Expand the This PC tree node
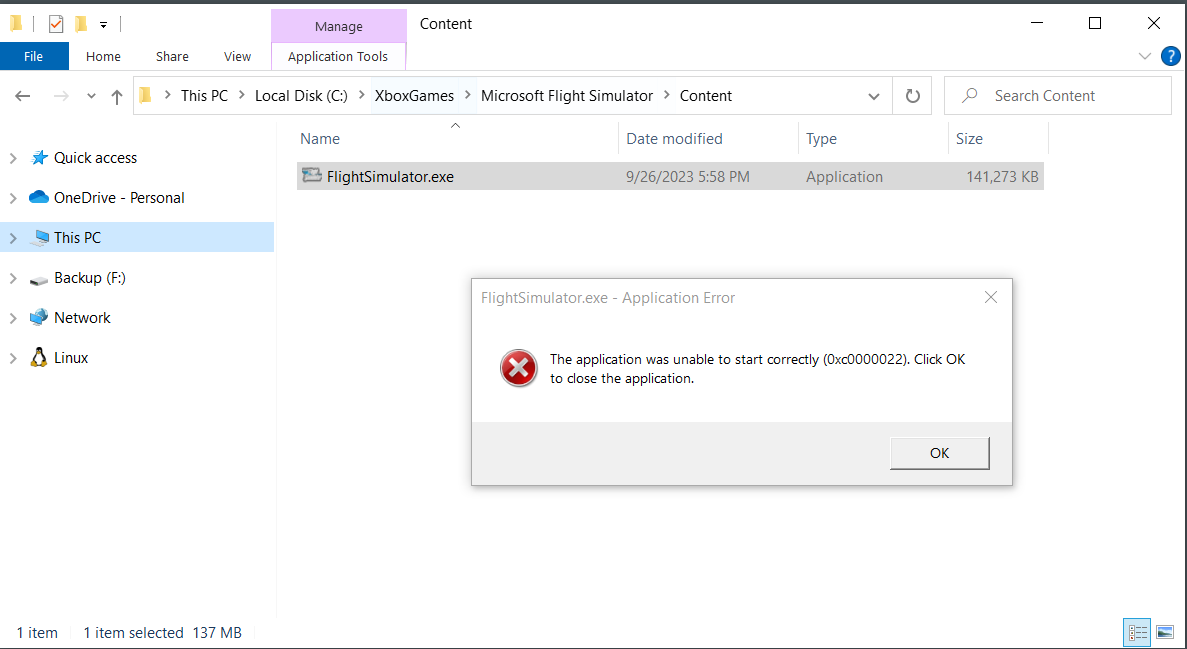 point(13,238)
